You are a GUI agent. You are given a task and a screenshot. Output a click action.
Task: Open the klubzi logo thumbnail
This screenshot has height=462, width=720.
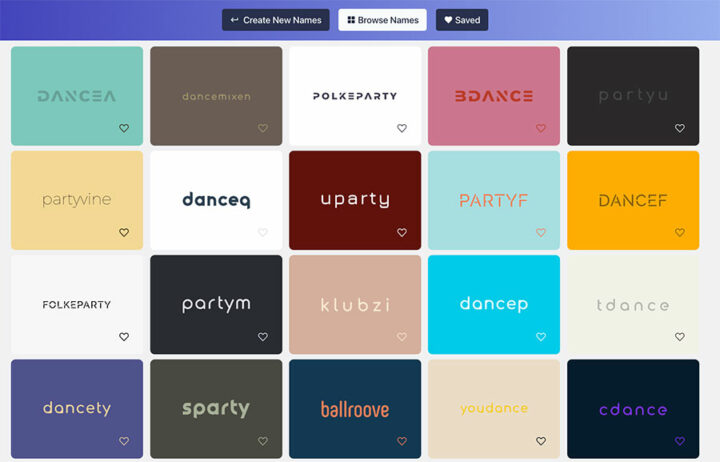coord(355,304)
